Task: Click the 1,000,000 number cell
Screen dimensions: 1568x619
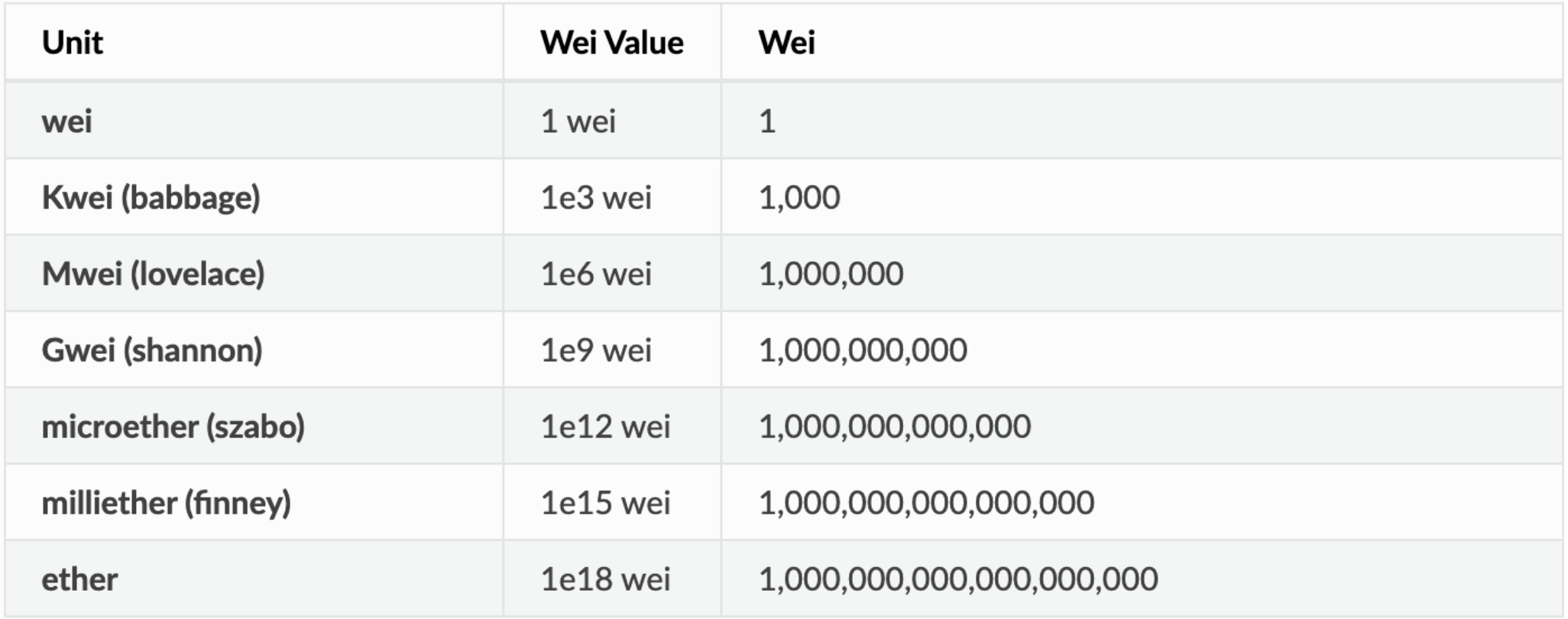Action: pos(831,274)
